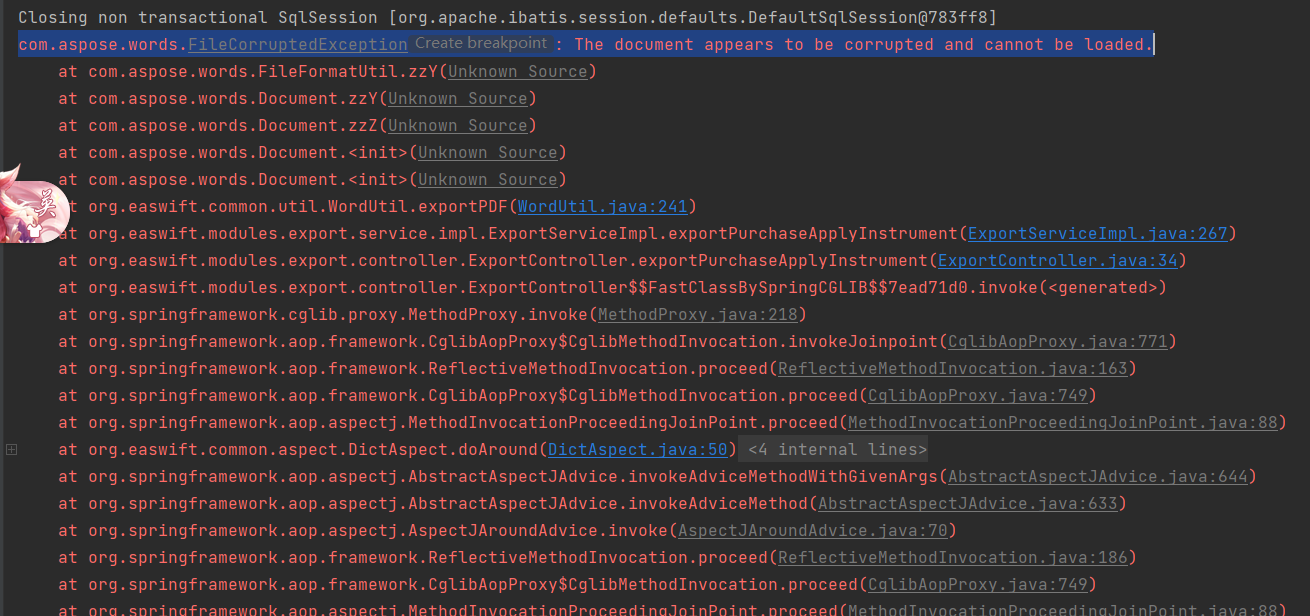
Task: Open DictAspect.java line 50
Action: (637, 449)
